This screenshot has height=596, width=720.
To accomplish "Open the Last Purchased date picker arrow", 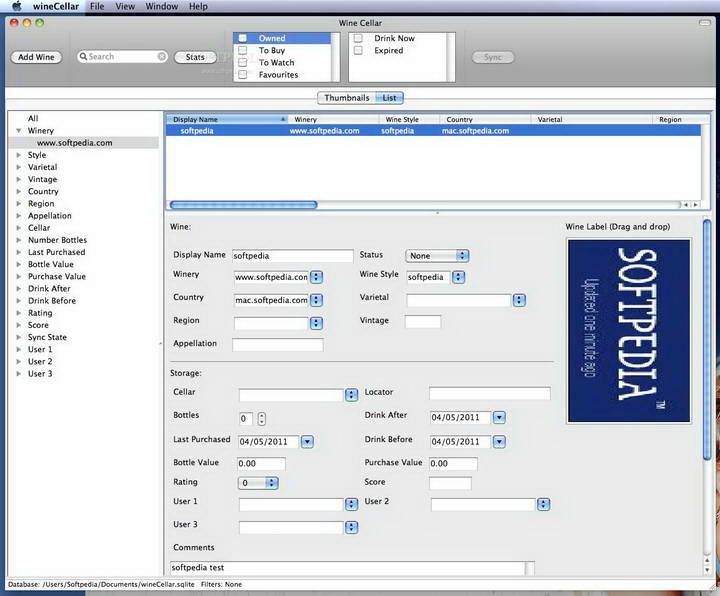I will point(307,442).
